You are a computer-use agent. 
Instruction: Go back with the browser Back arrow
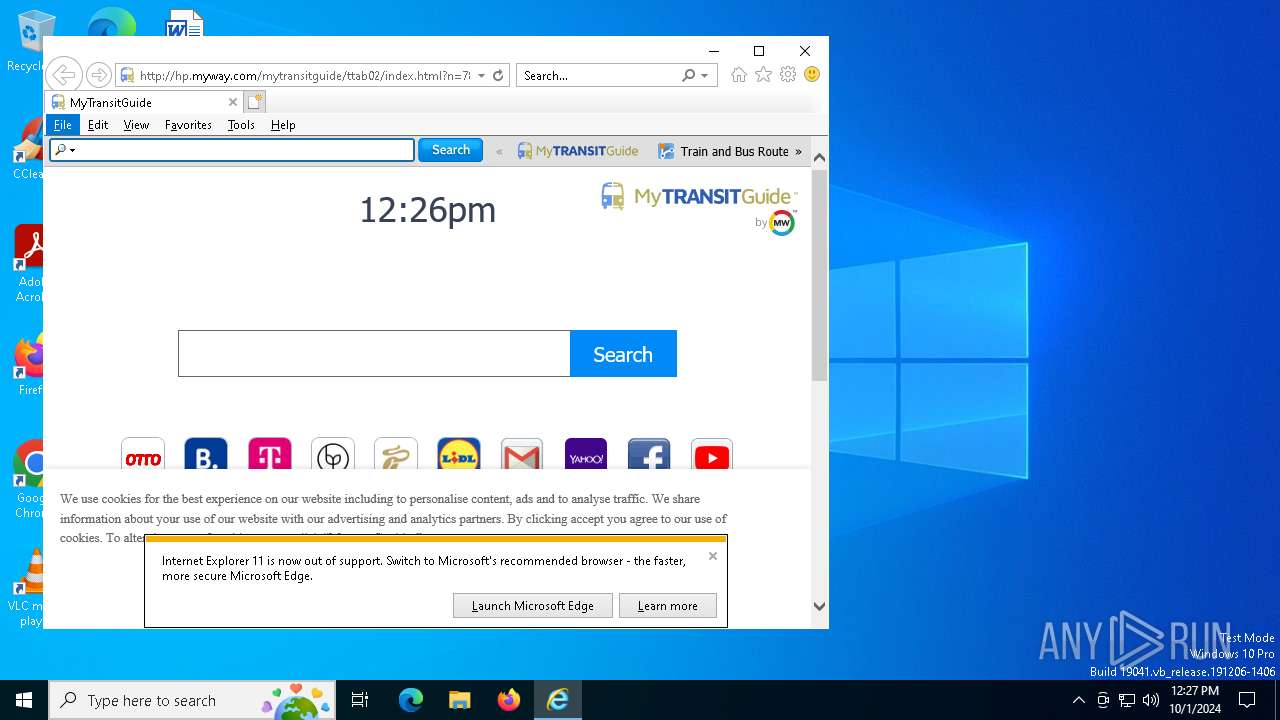tap(63, 75)
